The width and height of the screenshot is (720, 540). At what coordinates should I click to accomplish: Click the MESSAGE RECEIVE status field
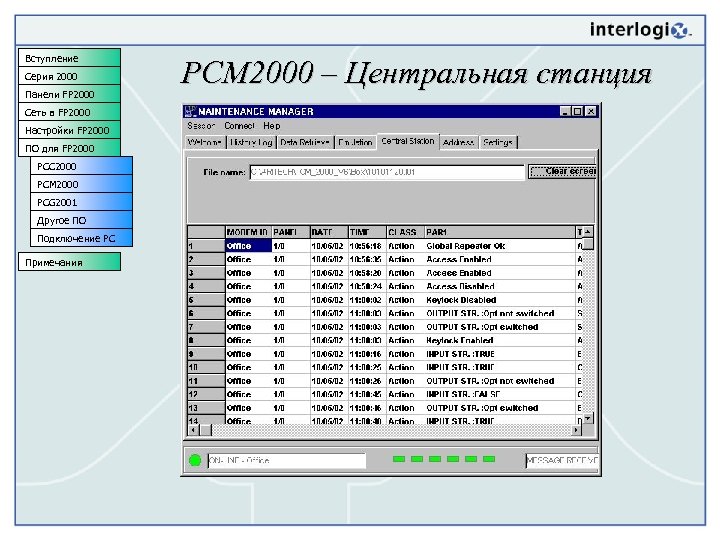(x=562, y=460)
